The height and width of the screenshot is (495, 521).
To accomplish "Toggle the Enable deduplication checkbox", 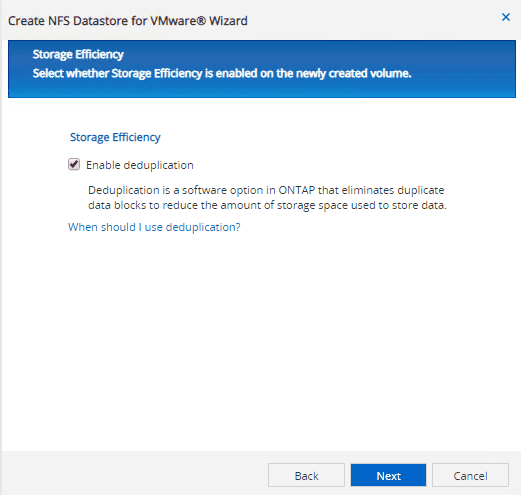I will click(x=74, y=164).
